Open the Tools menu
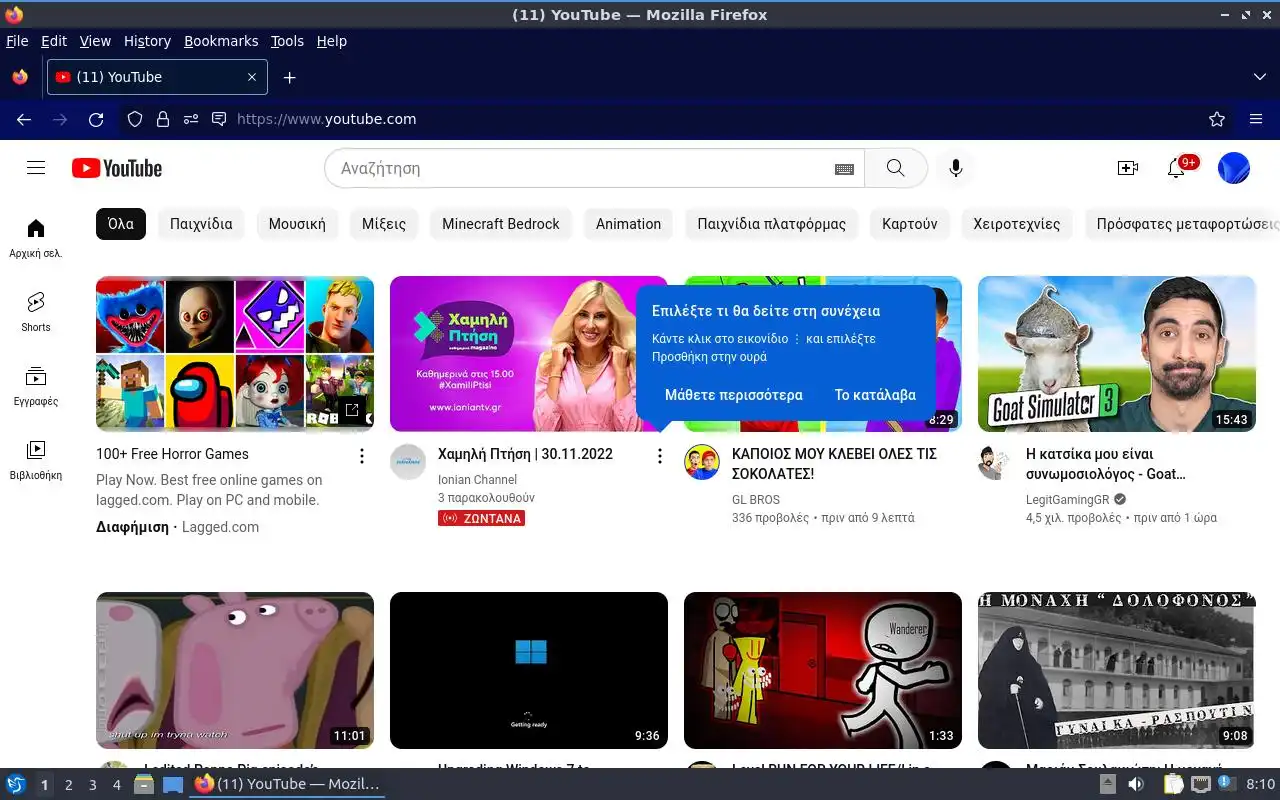 (x=287, y=41)
